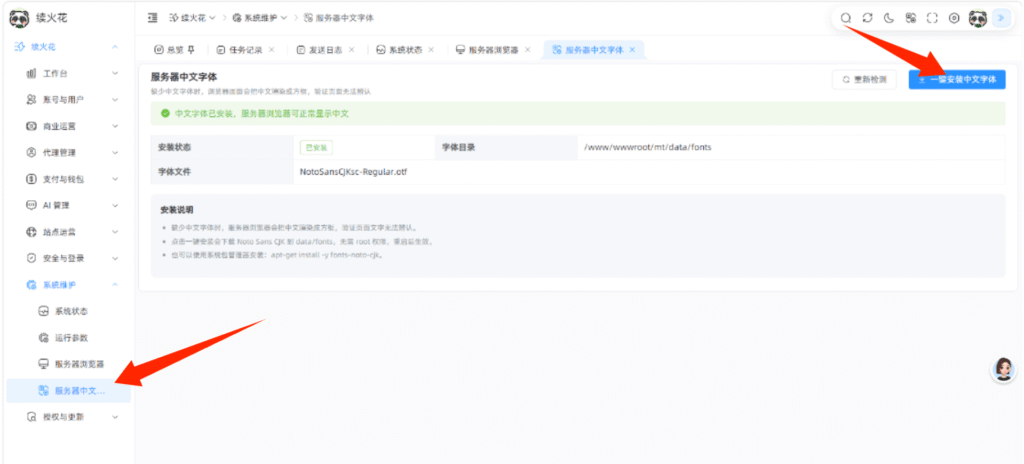The height and width of the screenshot is (464, 1024).
Task: Click the layout icon beside the moon icon
Action: click(910, 18)
